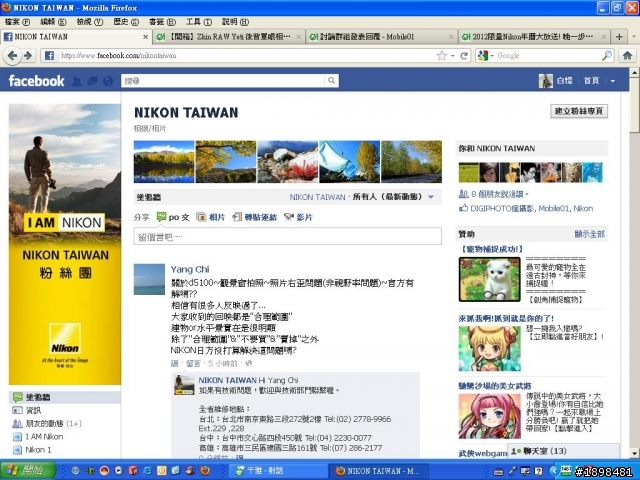Click user avatar in Facebook top bar
640x480 pixels.
[x=545, y=81]
